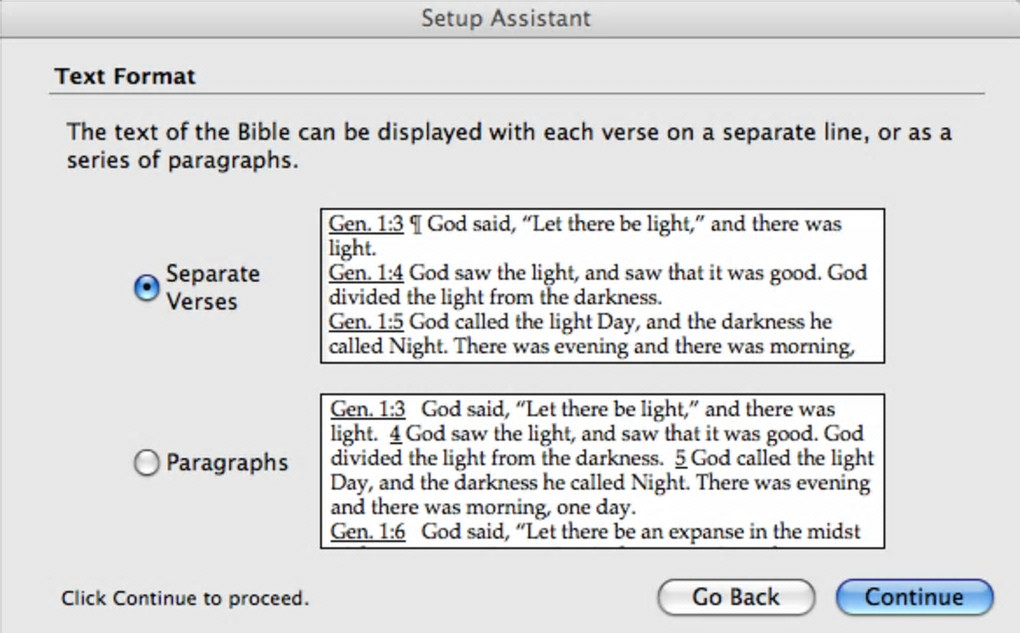Viewport: 1020px width, 633px height.
Task: Select the Separate Verses radio button
Action: (146, 288)
